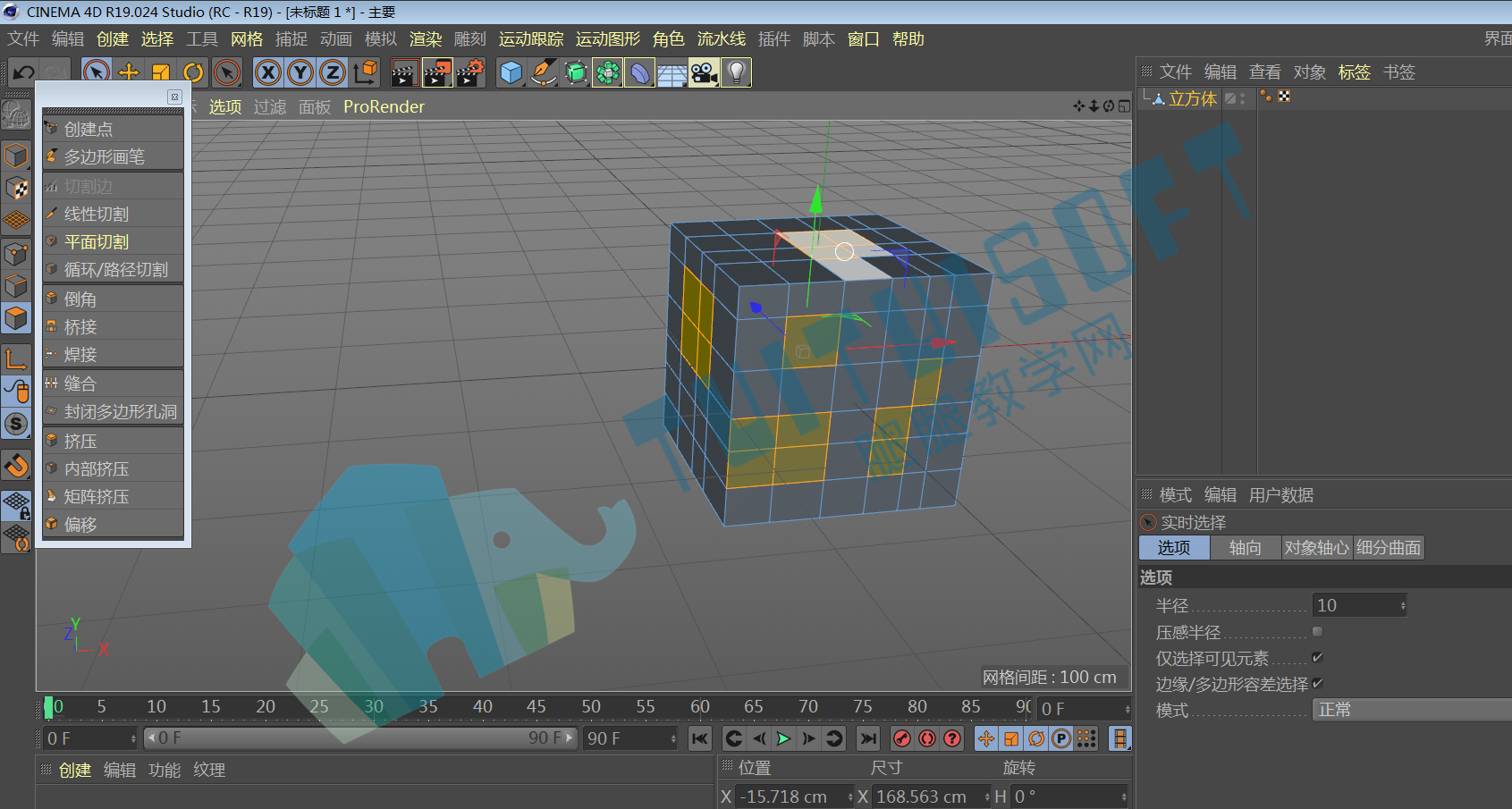Open the light object icon
This screenshot has width=1512, height=809.
click(736, 72)
